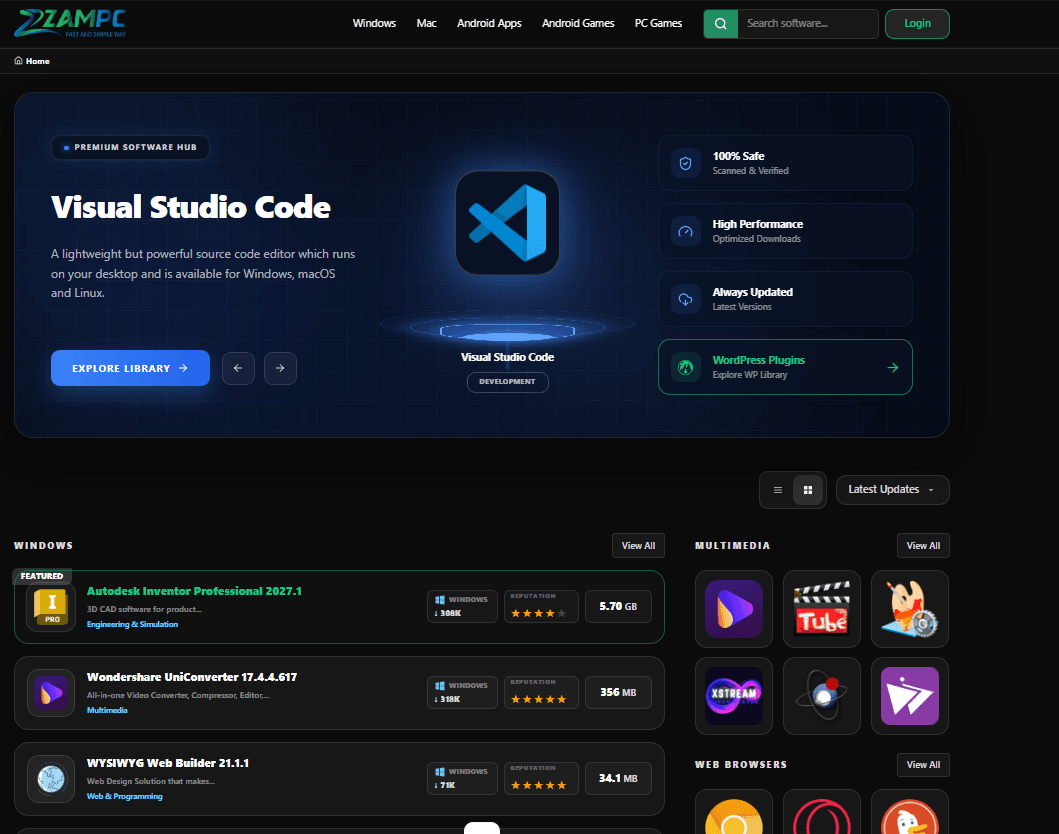The height and width of the screenshot is (834, 1059).
Task: Click the arrow on WordPress Plugins card
Action: click(893, 367)
